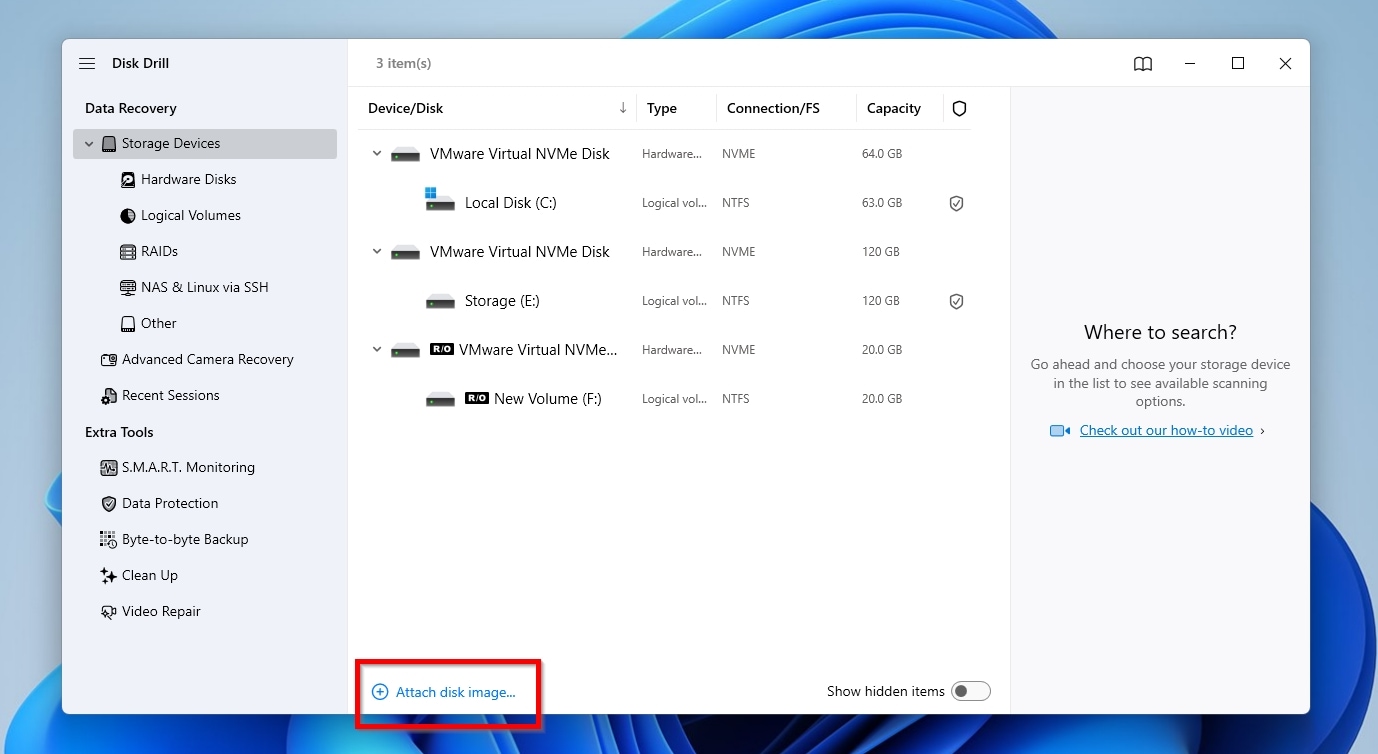Click the Local Disk (C:) Windows drive icon
Viewport: 1378px width, 754px height.
[x=440, y=201]
